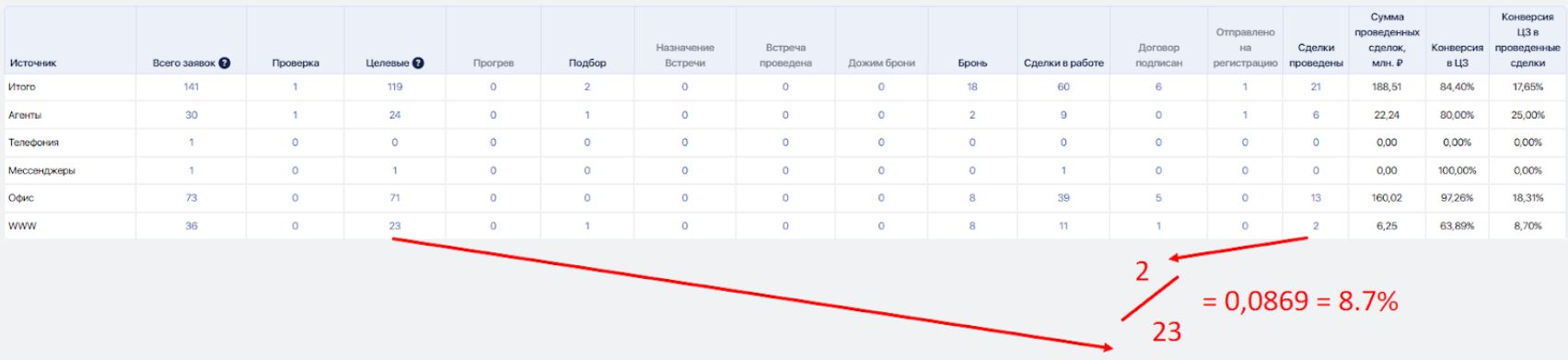Click the Подбор column header

(587, 64)
